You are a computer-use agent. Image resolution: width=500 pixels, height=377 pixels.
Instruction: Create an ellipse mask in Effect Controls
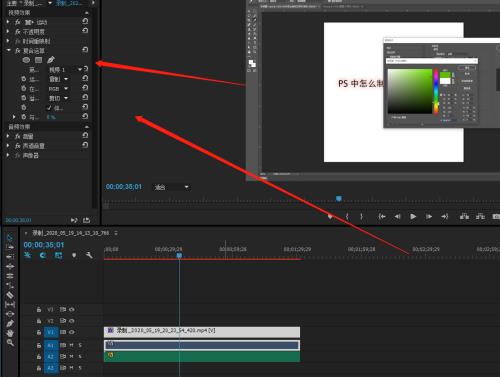point(26,60)
